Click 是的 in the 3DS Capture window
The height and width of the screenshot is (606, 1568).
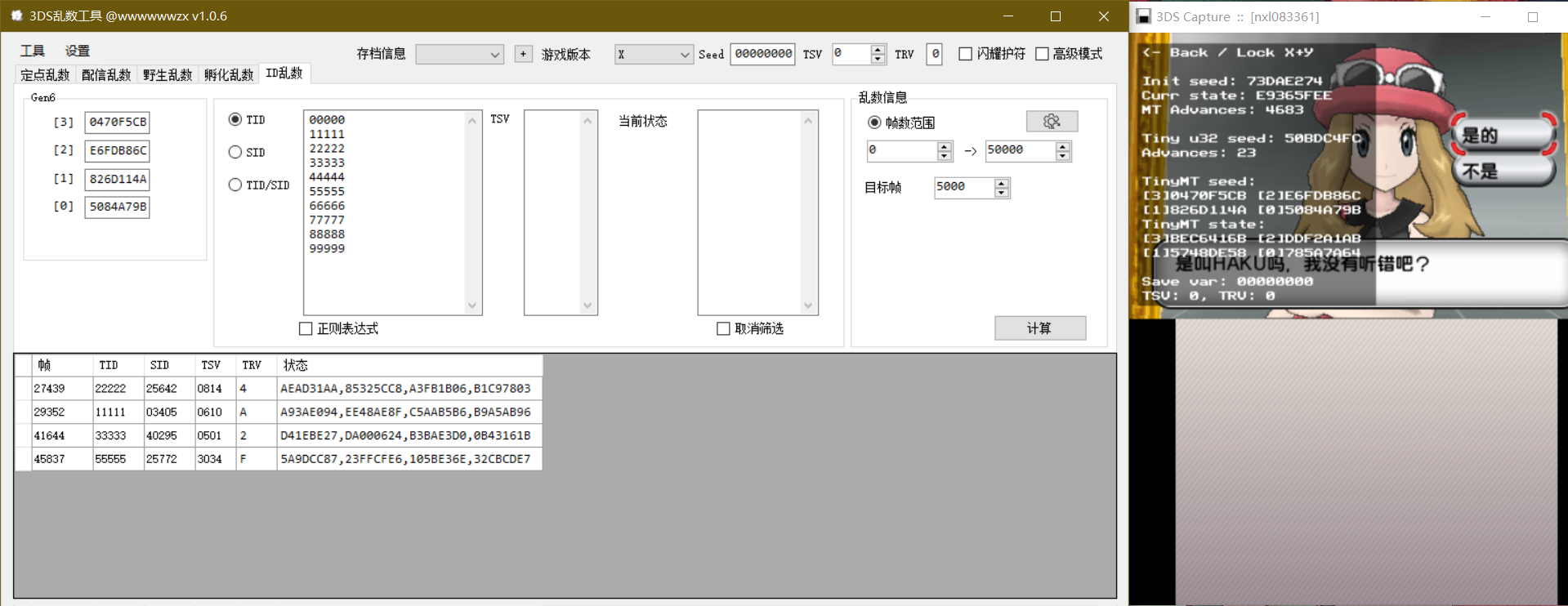[x=1503, y=135]
